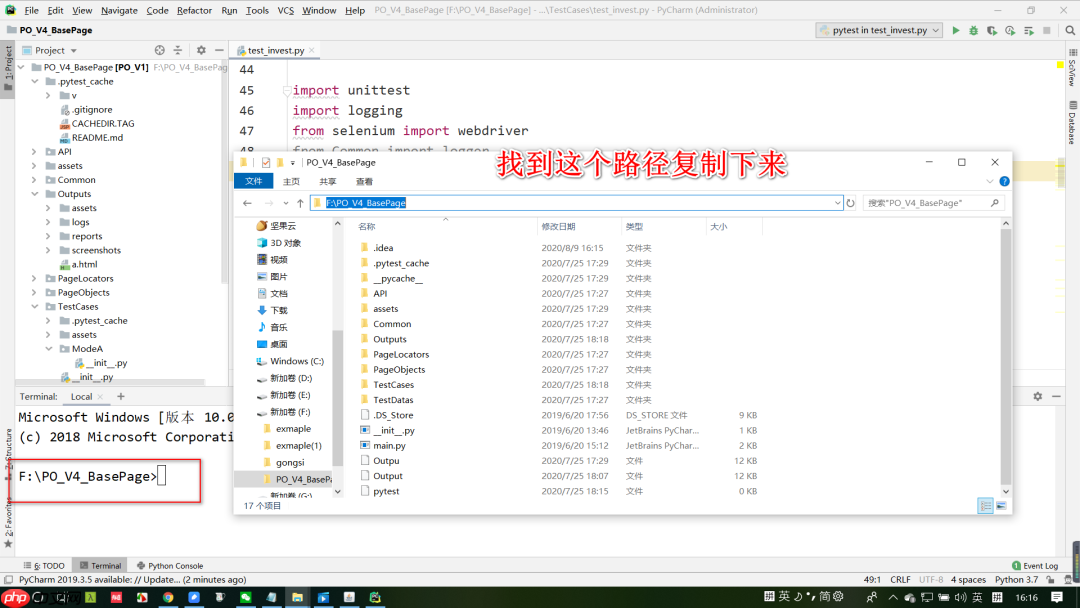Open the Refactor menu
Screen dimensions: 1080x608
point(193,9)
